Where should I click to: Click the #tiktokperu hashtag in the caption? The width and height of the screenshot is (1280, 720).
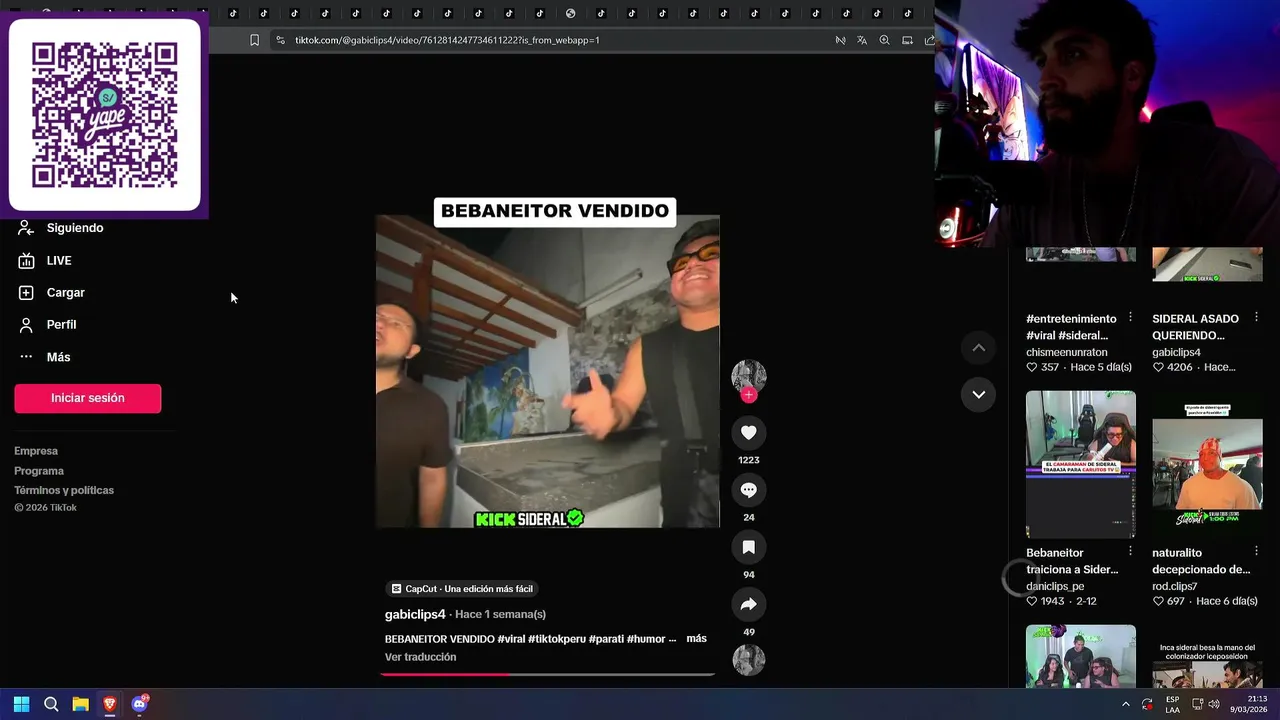click(x=556, y=639)
